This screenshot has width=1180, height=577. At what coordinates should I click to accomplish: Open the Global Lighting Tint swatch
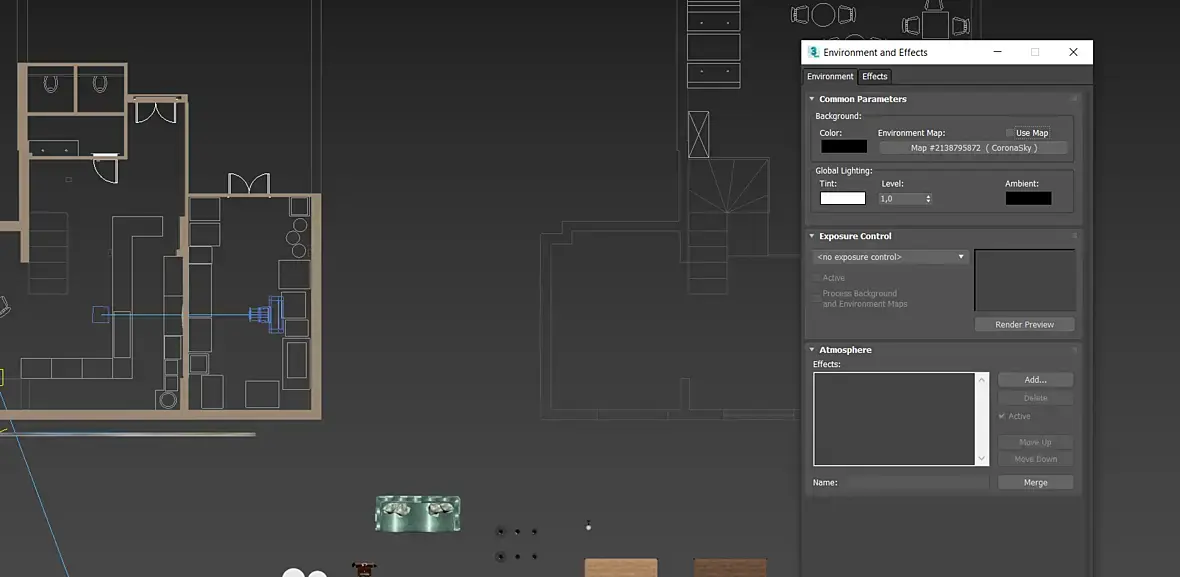[x=842, y=199]
